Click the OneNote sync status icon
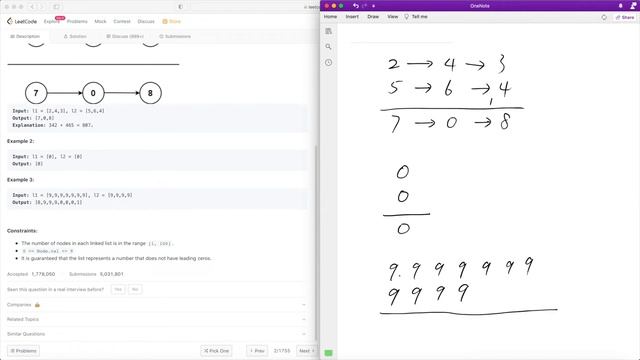This screenshot has height=360, width=640. pos(604,17)
